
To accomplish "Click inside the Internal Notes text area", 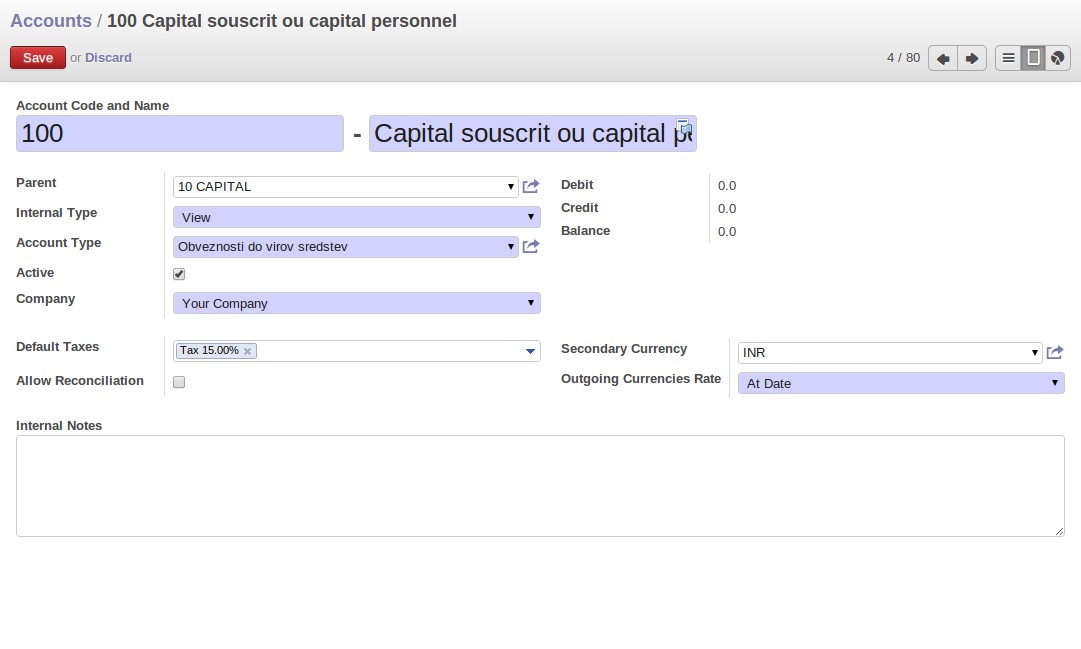I will [540, 486].
